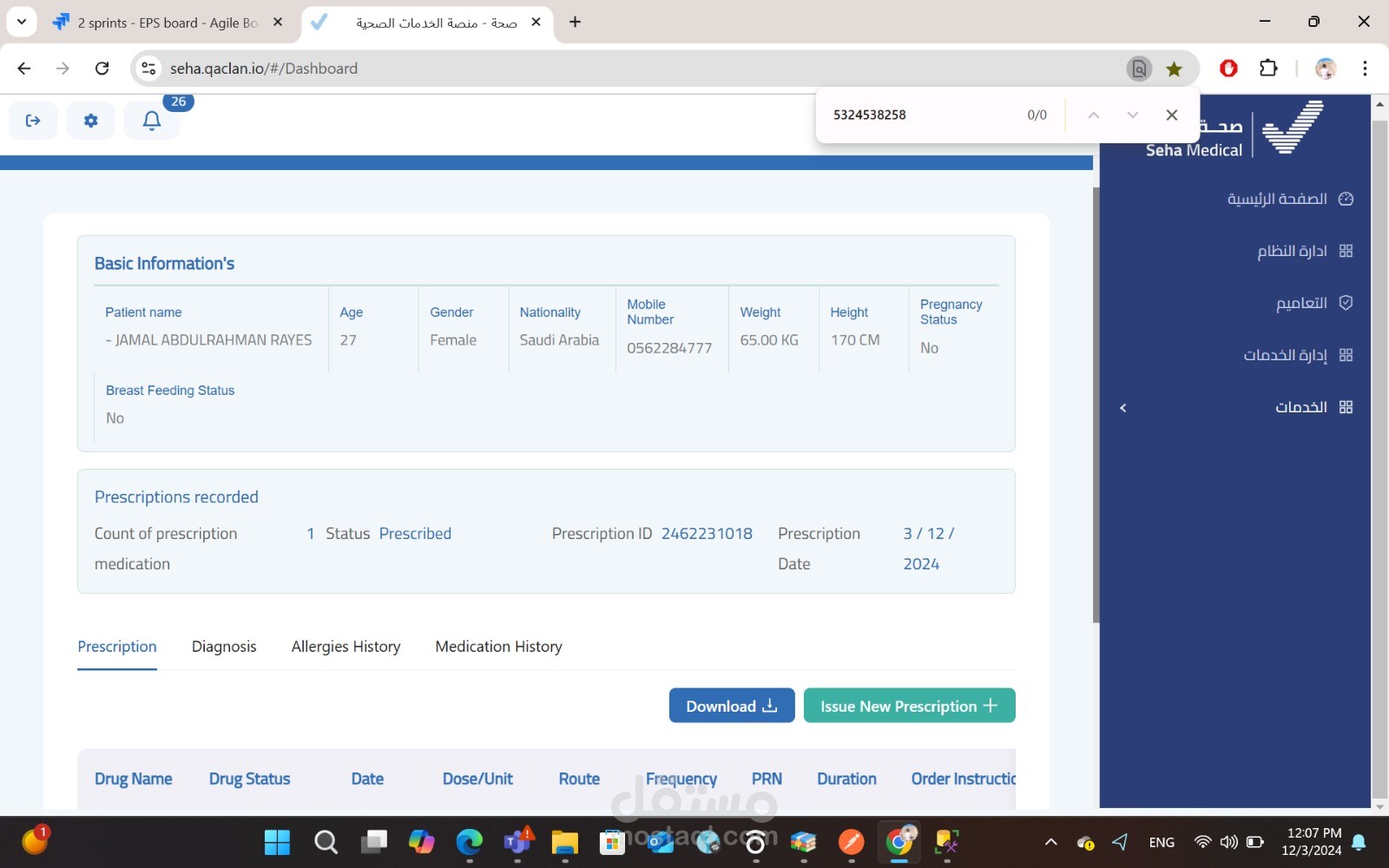Click the logout icon in the top bar
The image size is (1389, 868).
(x=33, y=121)
